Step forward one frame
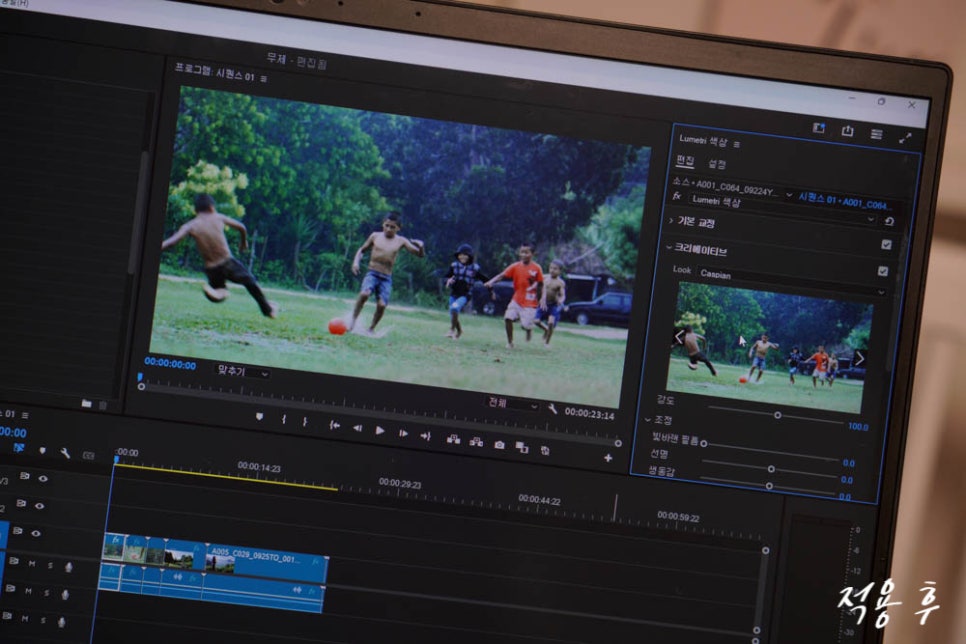966x644 pixels. (403, 433)
